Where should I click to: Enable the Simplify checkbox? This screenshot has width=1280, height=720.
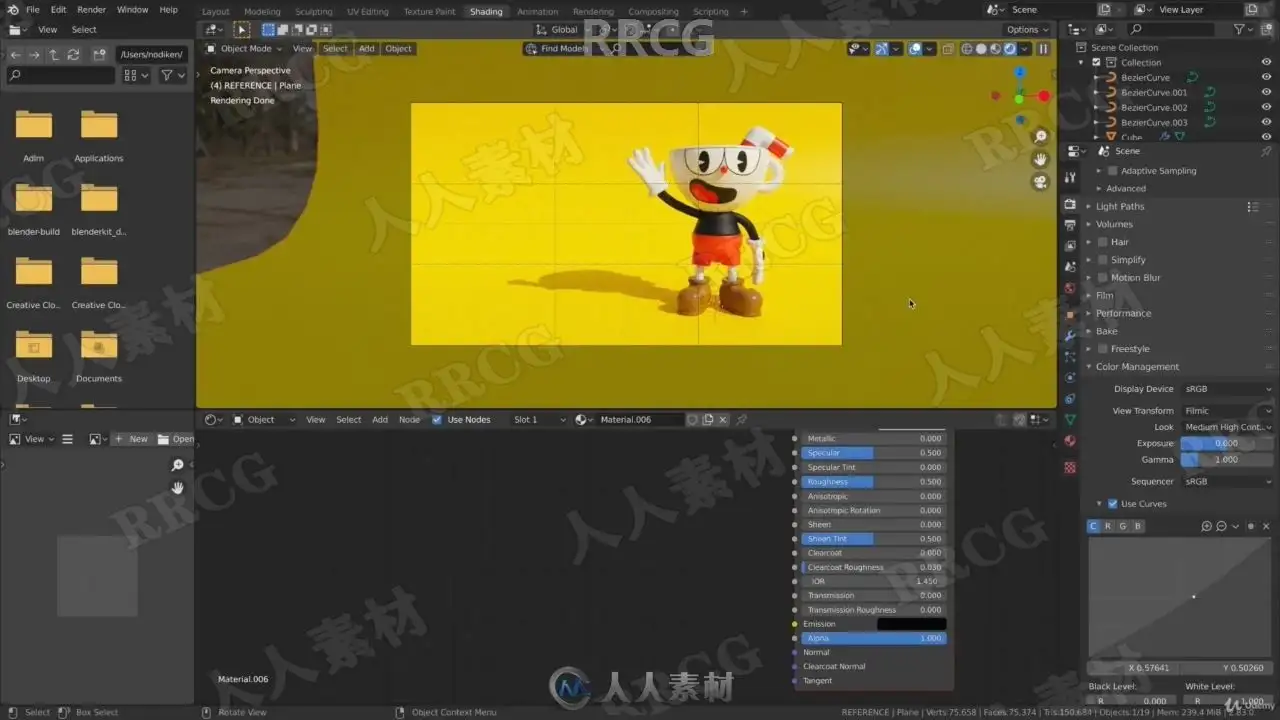pyautogui.click(x=1103, y=260)
